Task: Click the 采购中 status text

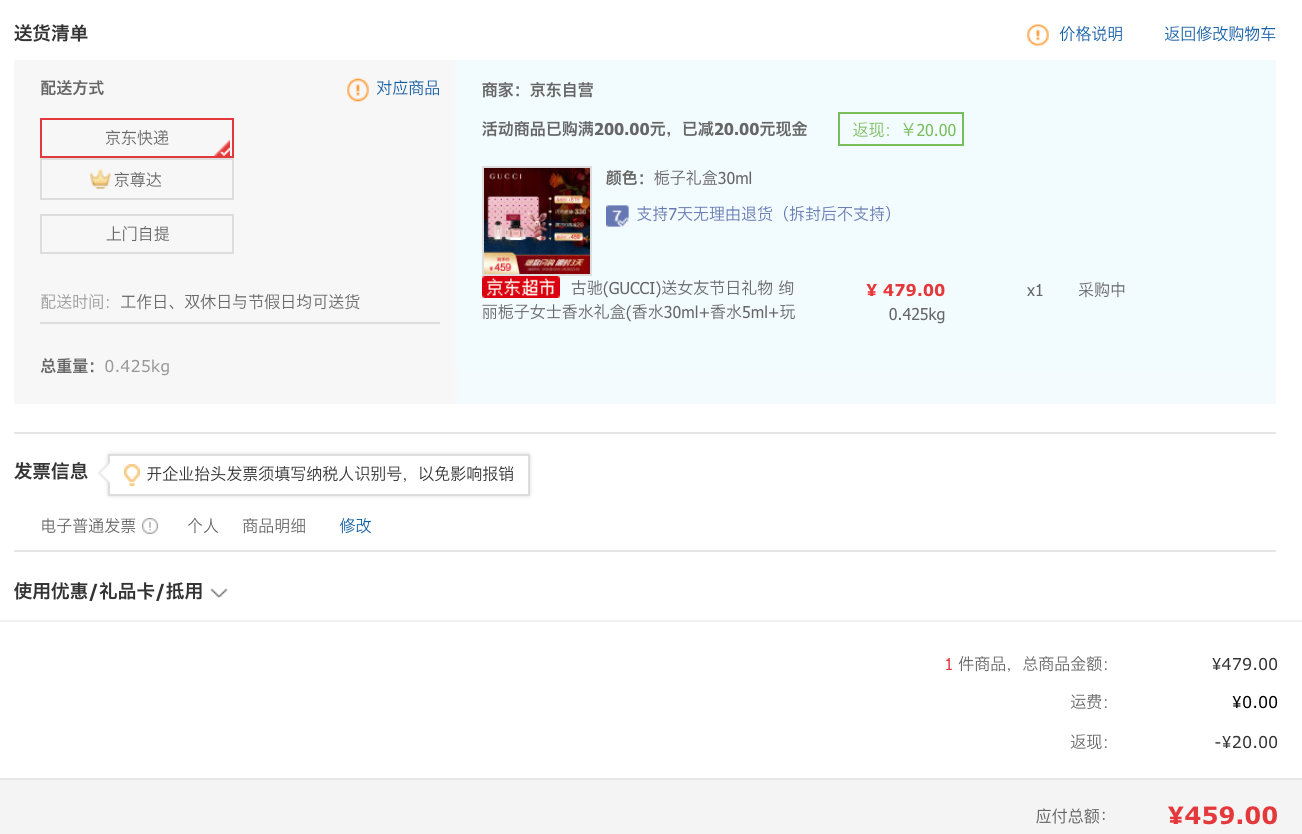Action: pyautogui.click(x=1102, y=290)
